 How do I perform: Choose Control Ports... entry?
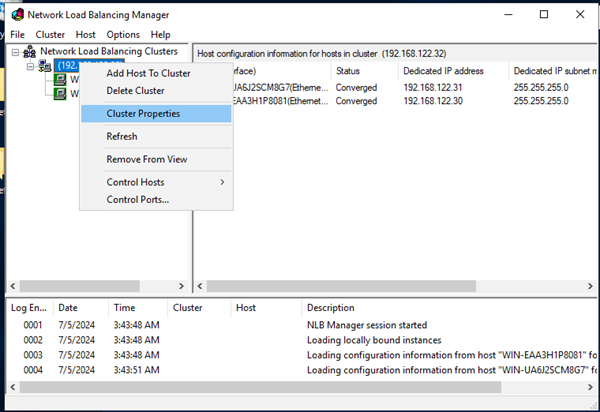point(156,200)
